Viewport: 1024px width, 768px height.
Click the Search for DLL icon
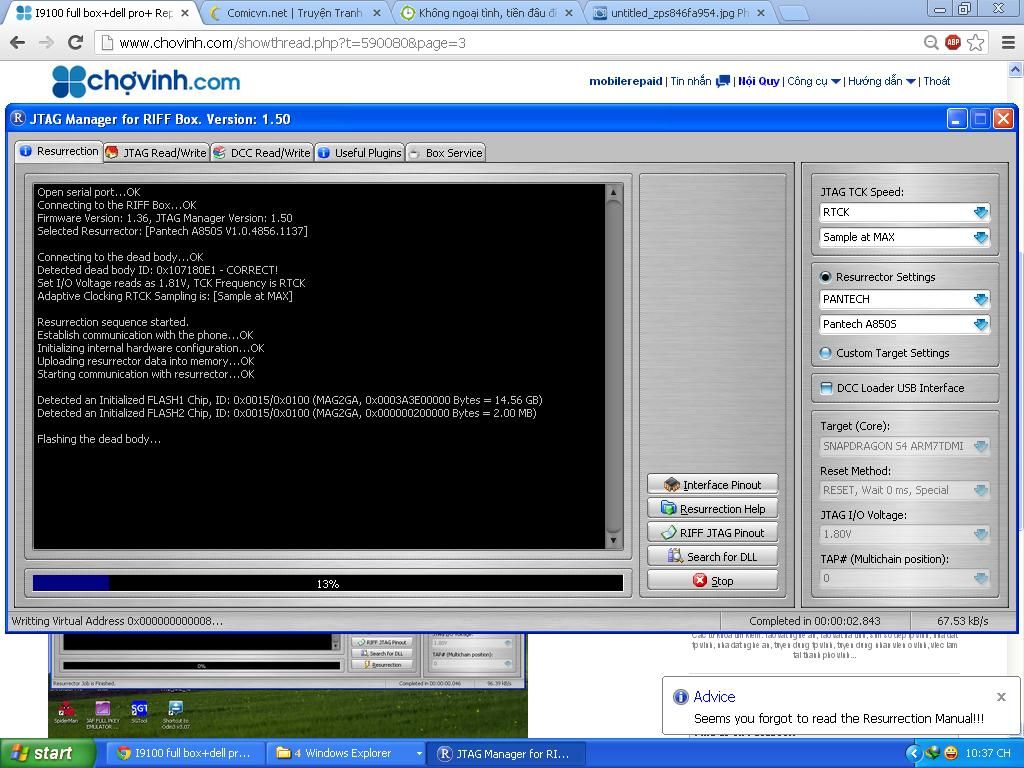click(675, 556)
